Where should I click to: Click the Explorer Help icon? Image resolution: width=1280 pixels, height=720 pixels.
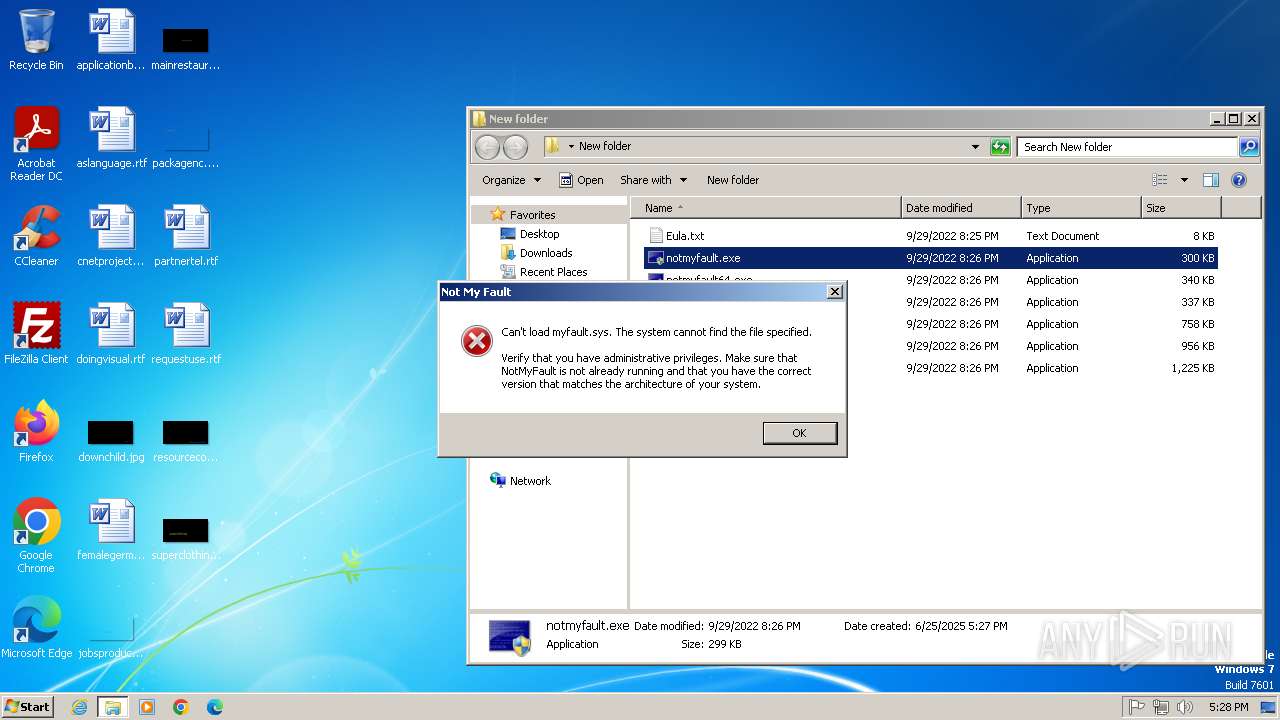pyautogui.click(x=1239, y=180)
